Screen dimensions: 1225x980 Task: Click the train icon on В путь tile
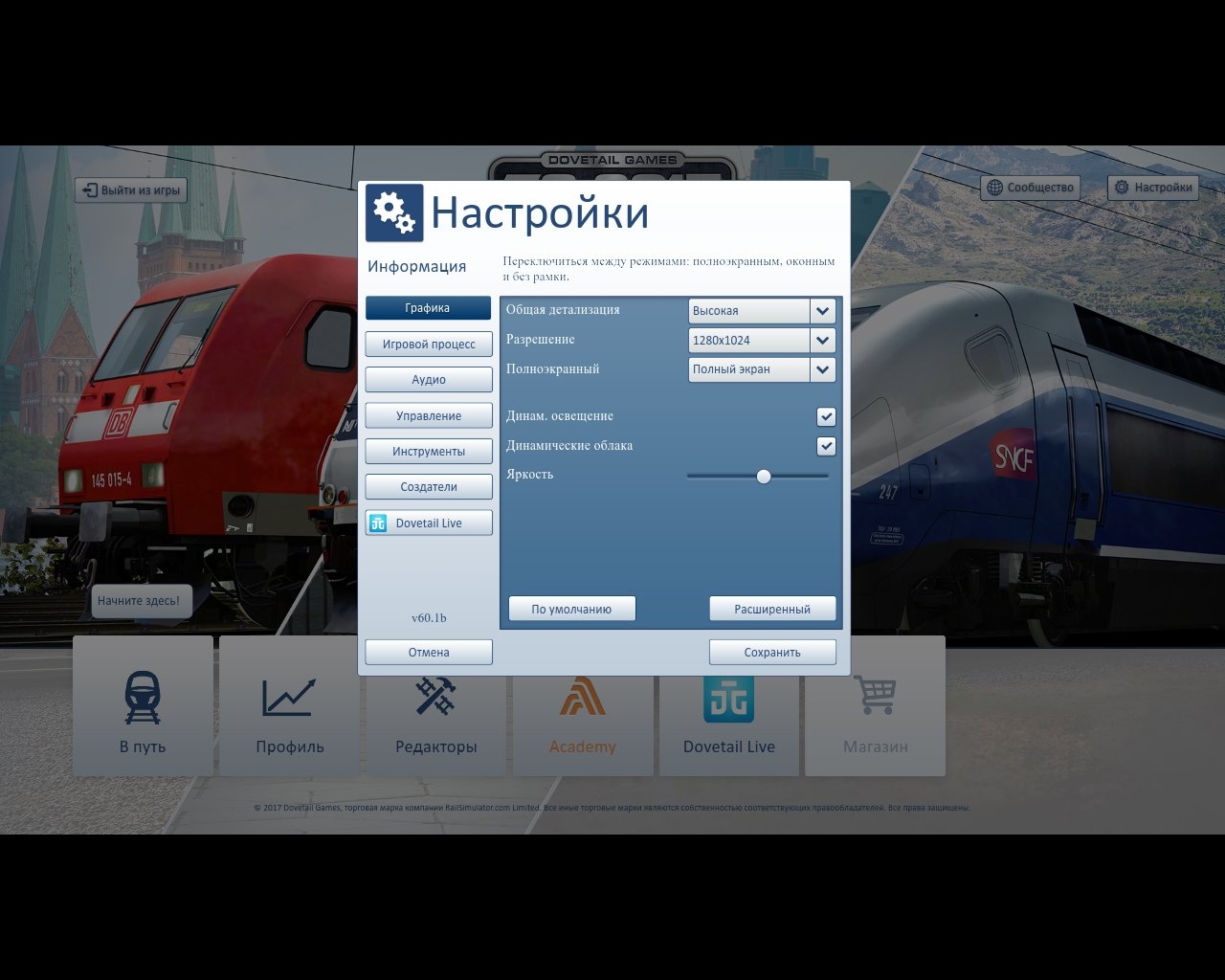tap(143, 698)
